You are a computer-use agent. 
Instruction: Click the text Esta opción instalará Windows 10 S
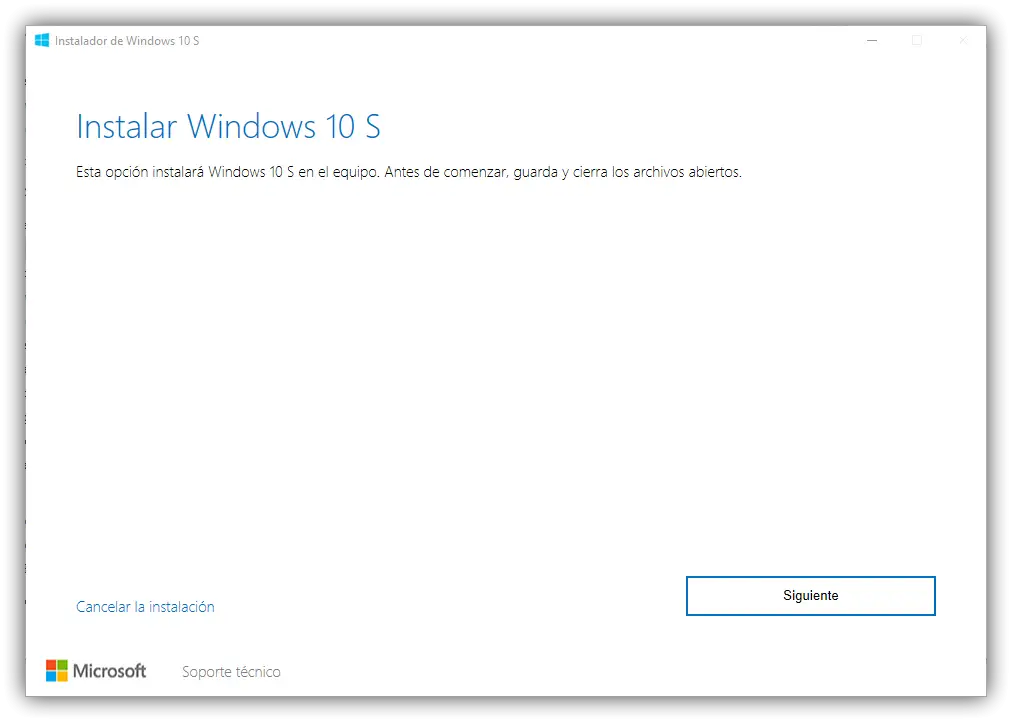point(185,172)
